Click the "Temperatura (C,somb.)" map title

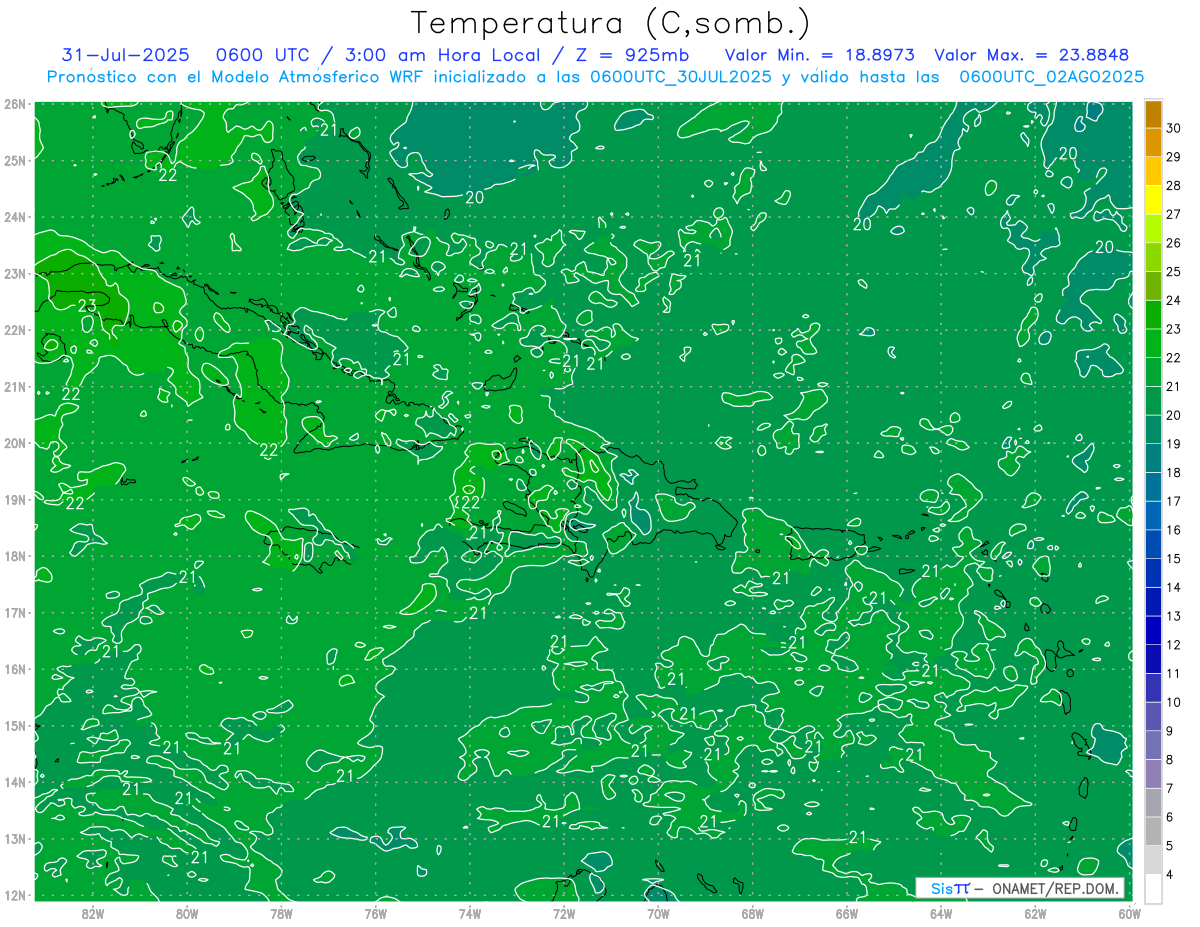click(611, 23)
